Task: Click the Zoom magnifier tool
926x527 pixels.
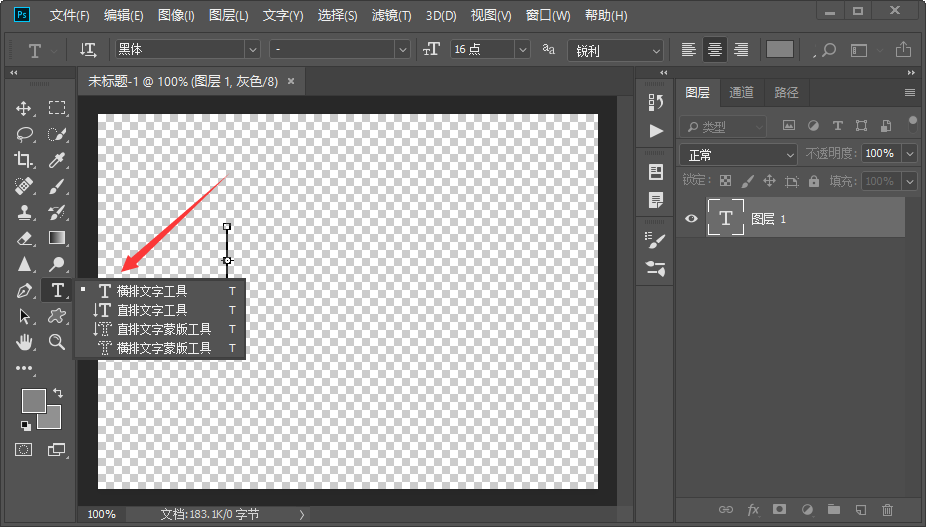Action: tap(58, 342)
